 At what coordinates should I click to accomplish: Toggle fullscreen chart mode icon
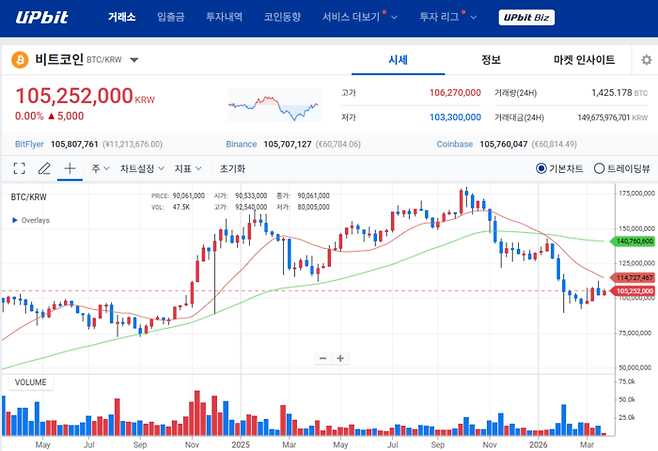pyautogui.click(x=19, y=169)
